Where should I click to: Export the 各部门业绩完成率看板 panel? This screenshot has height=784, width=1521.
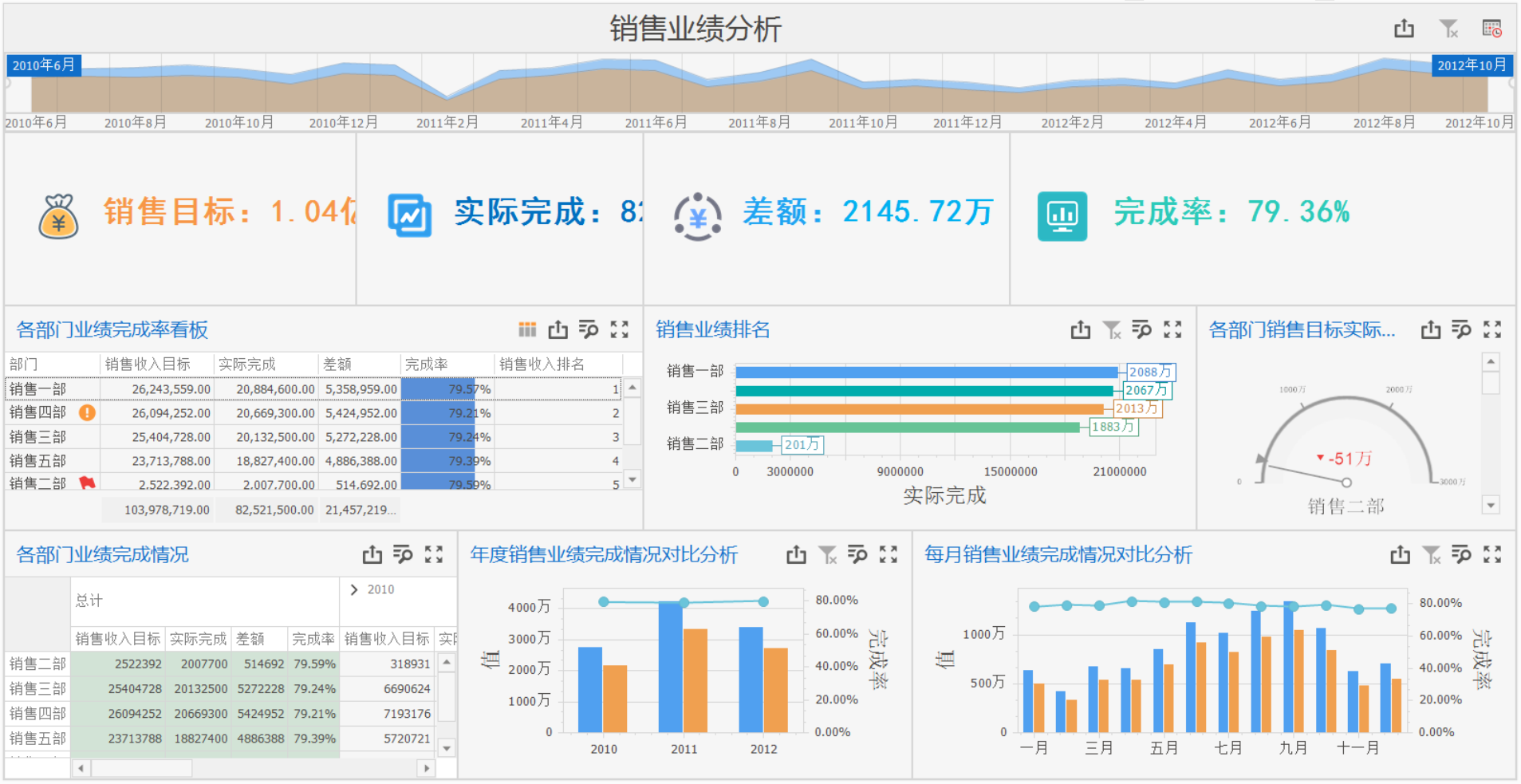558,329
